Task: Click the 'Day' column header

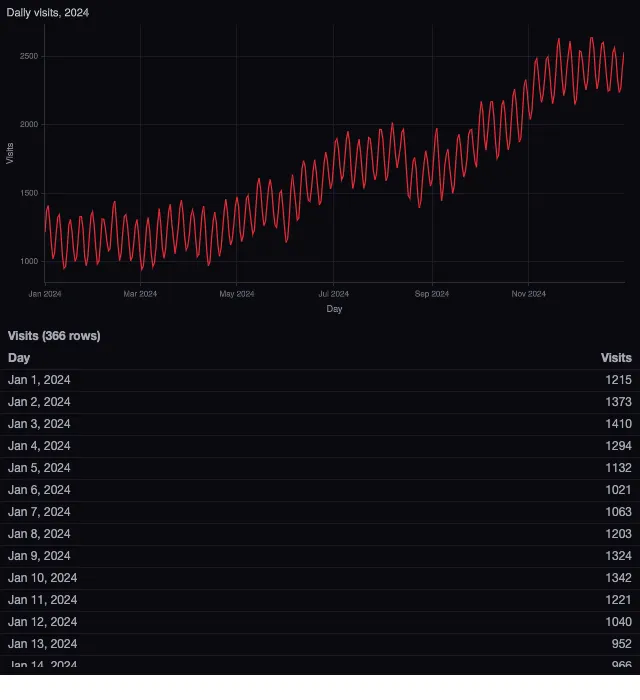Action: [x=19, y=358]
